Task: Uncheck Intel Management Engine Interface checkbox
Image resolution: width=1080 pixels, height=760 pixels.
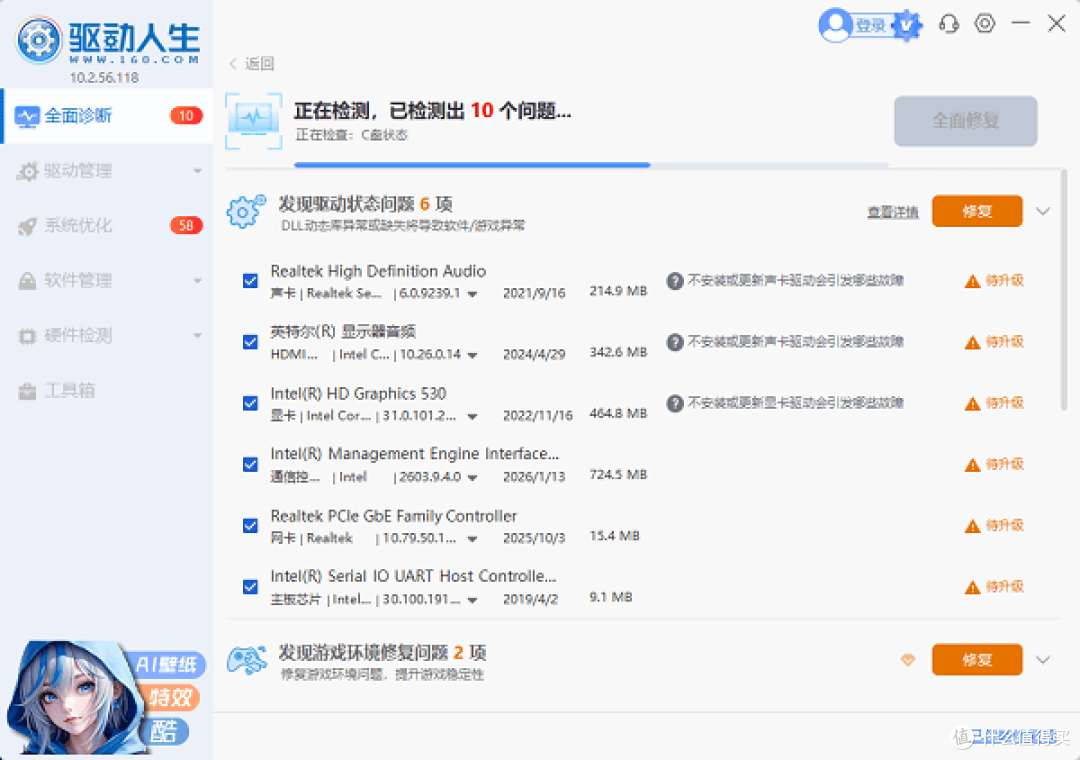Action: (250, 464)
